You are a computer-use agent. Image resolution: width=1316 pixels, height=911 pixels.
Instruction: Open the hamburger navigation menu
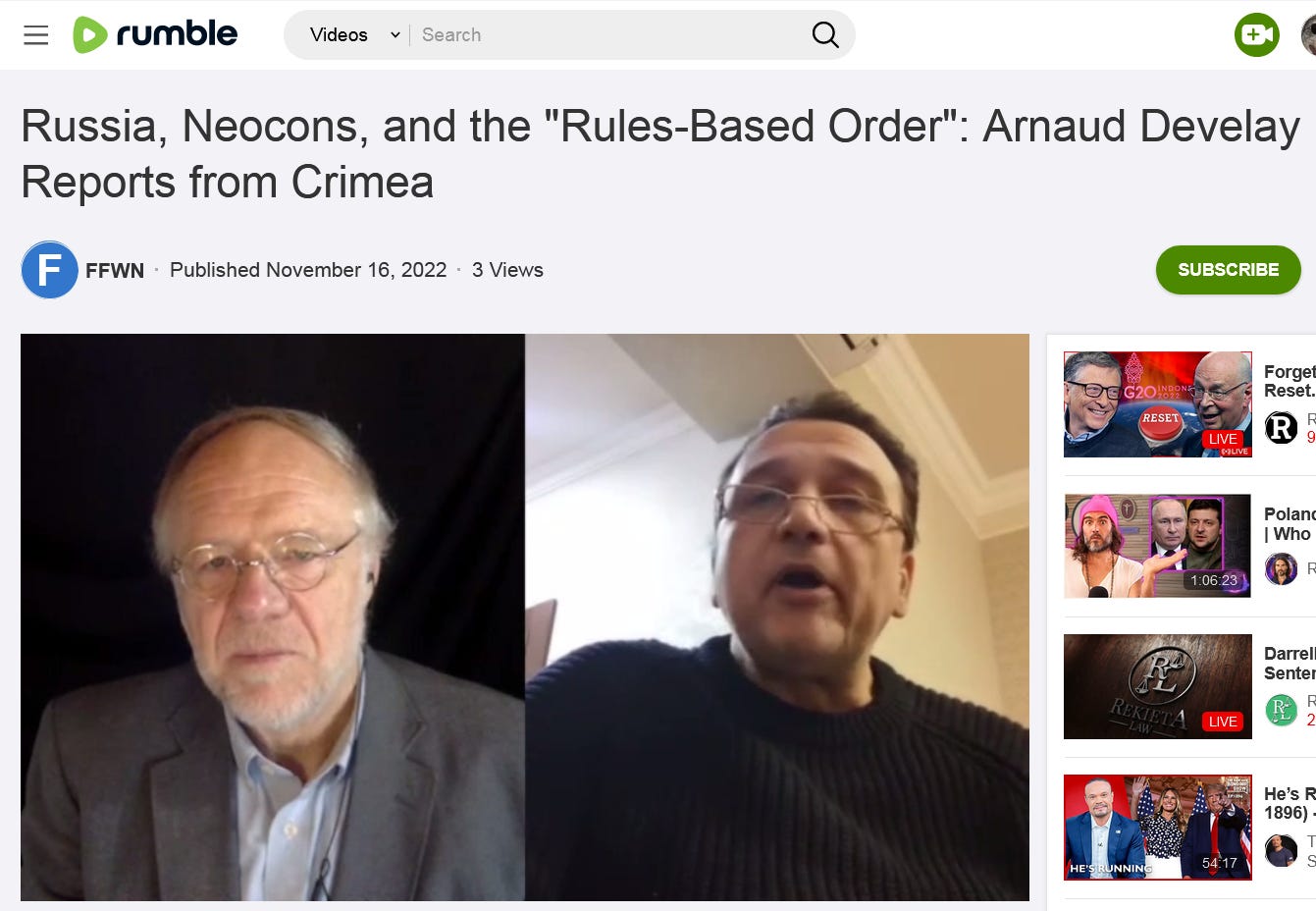(x=36, y=35)
